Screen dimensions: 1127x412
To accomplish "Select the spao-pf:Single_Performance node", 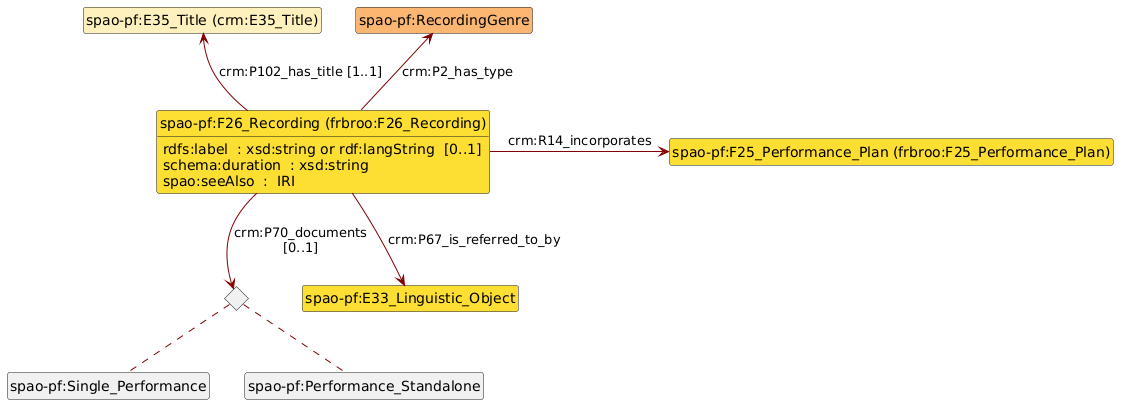I will coord(108,385).
